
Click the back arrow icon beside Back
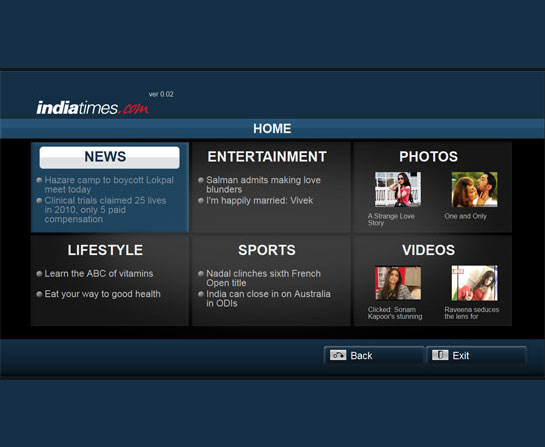(338, 355)
